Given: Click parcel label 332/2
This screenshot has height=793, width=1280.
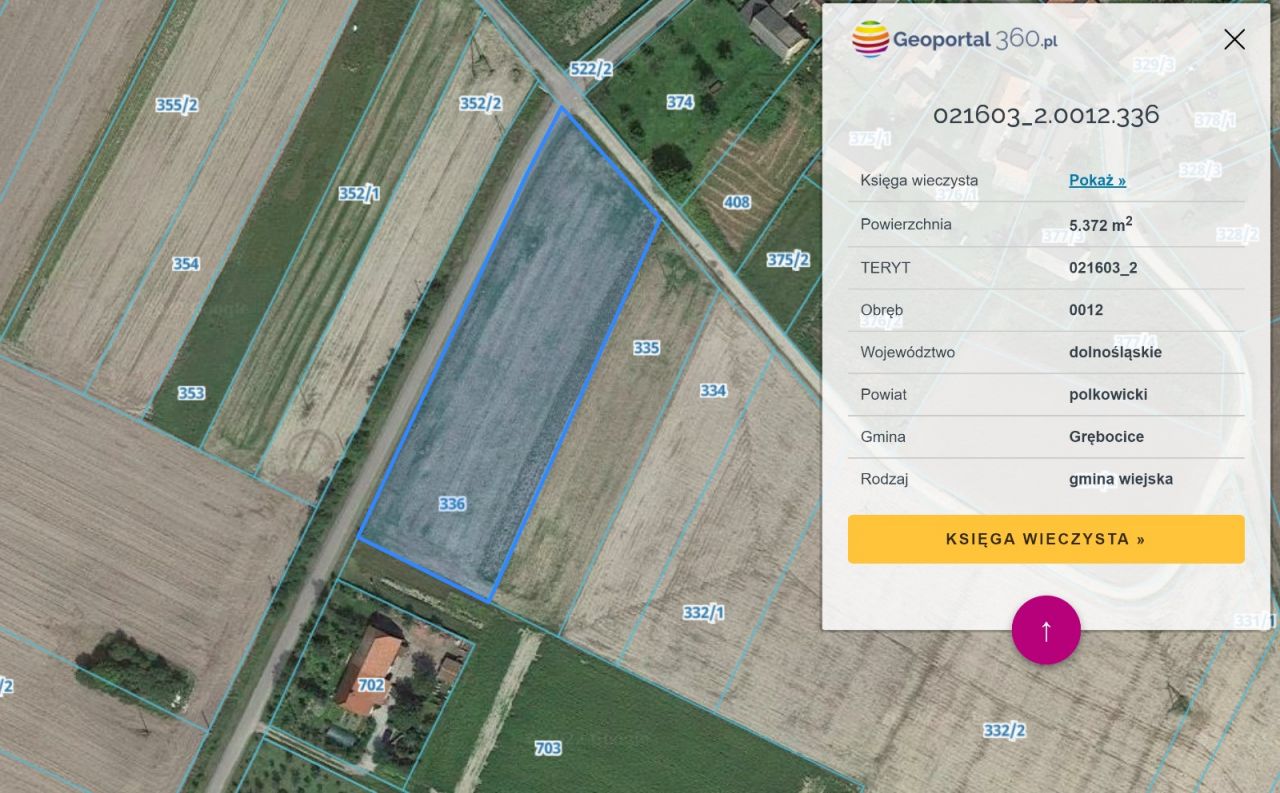Looking at the screenshot, I should 1004,731.
